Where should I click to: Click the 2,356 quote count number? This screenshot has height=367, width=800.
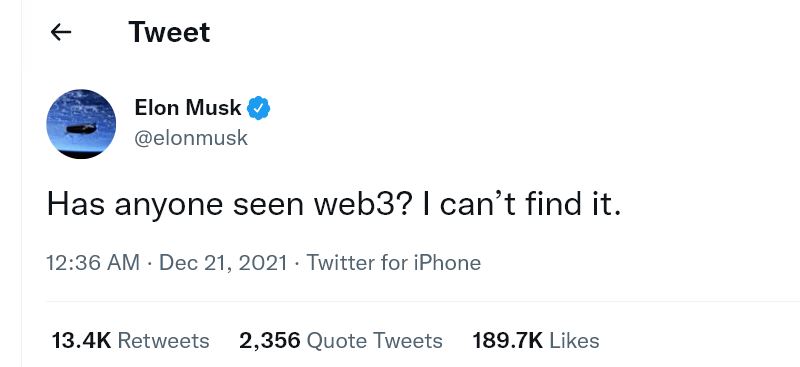coord(270,340)
